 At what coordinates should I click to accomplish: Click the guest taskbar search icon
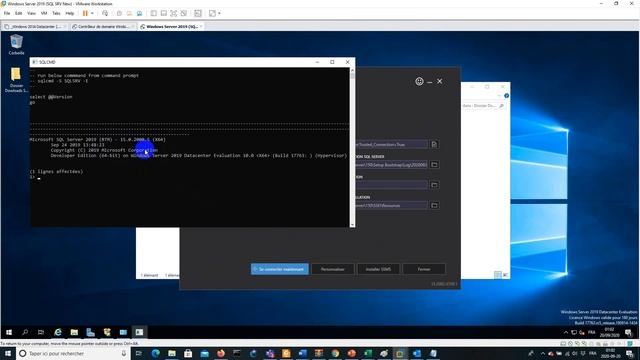pos(25,332)
